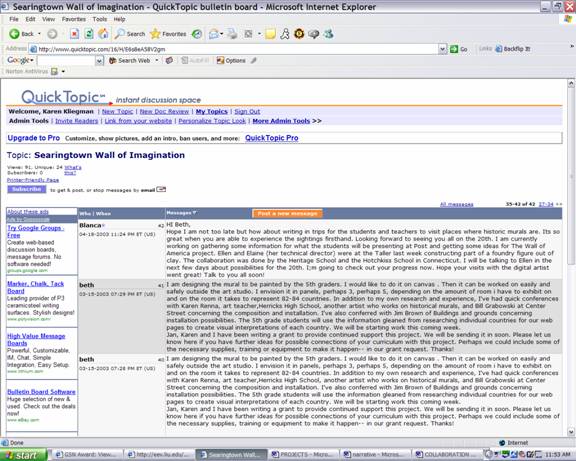Open History with the green clock icon
576x461 pixels.
(197, 34)
